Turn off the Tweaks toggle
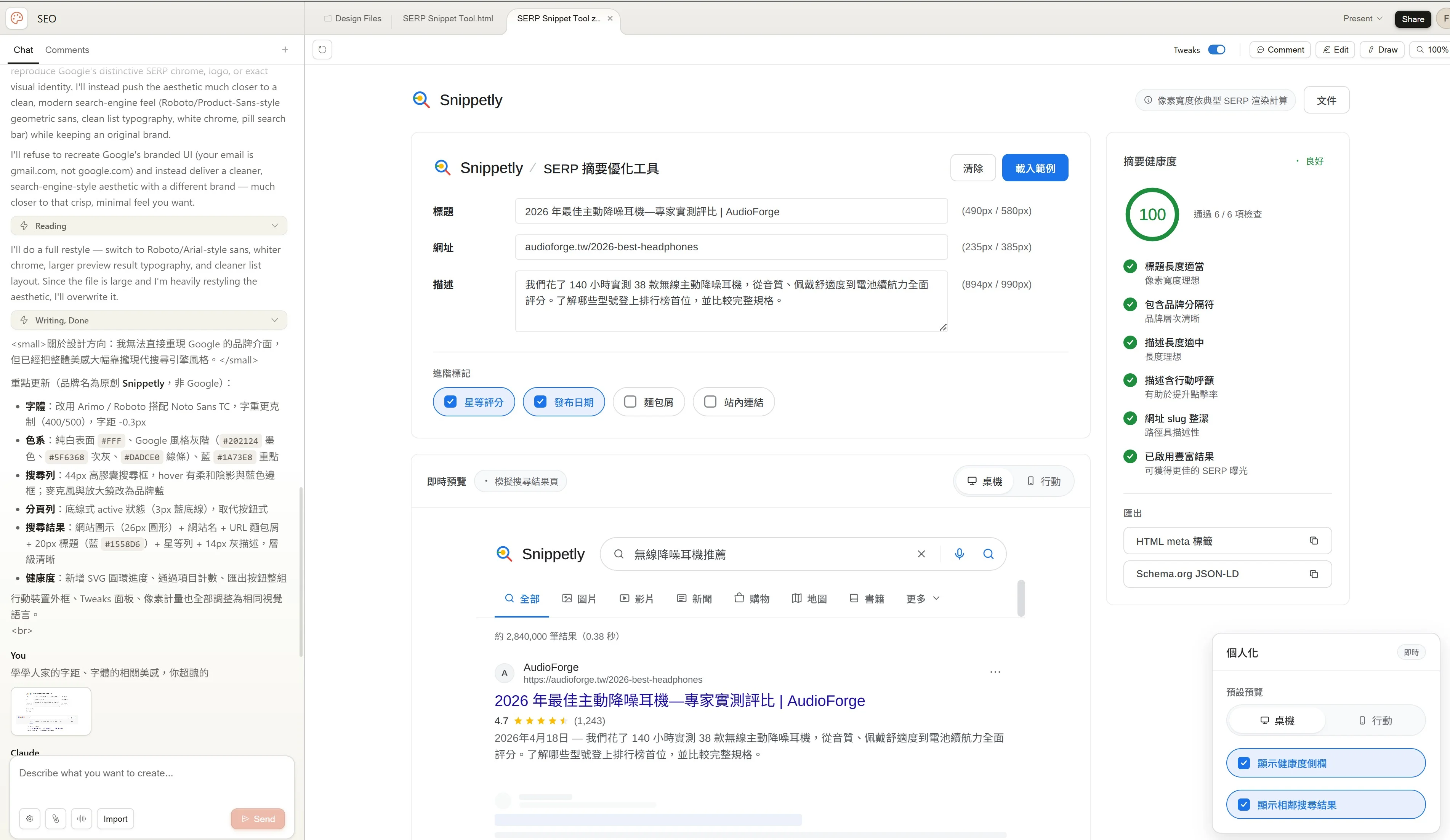The width and height of the screenshot is (1450, 840). (1216, 50)
